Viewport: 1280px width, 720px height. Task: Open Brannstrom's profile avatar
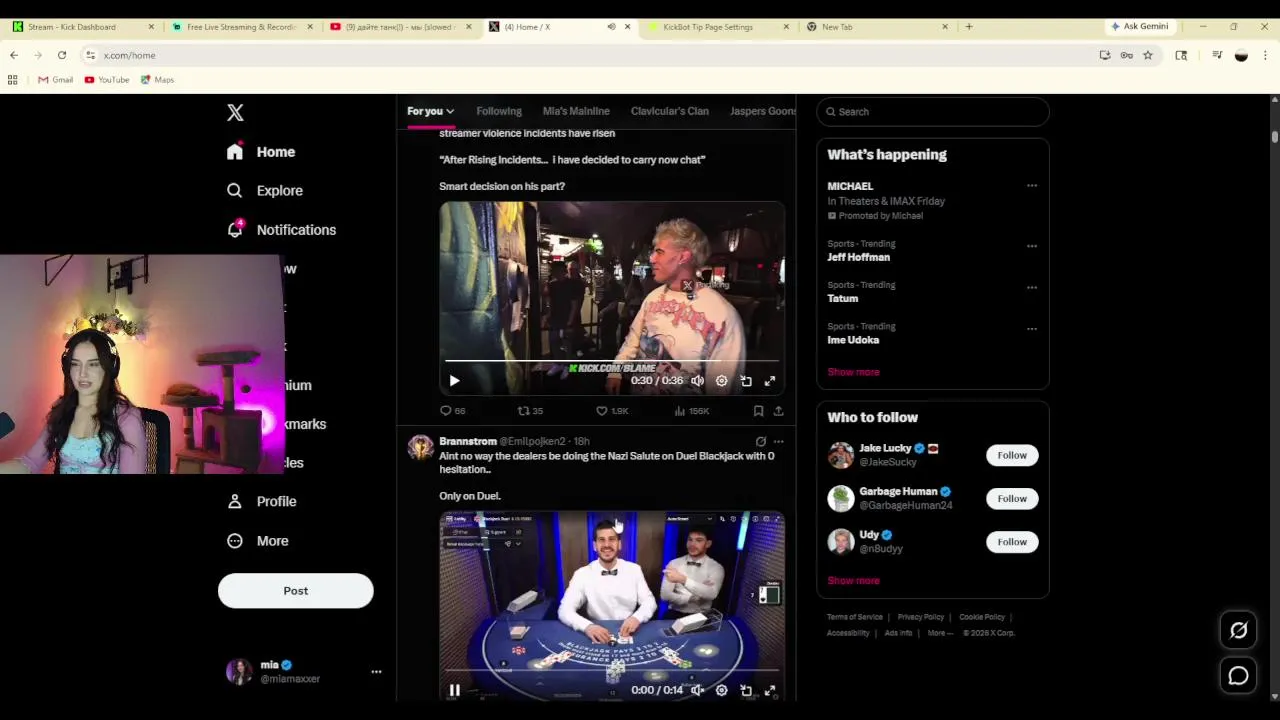point(420,447)
